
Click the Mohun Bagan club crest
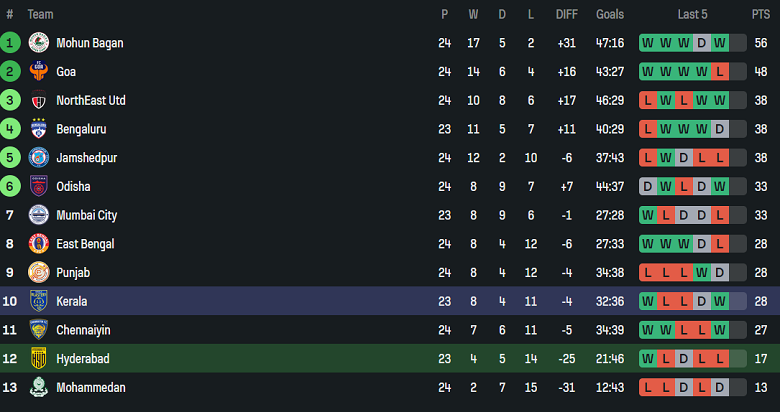(39, 43)
